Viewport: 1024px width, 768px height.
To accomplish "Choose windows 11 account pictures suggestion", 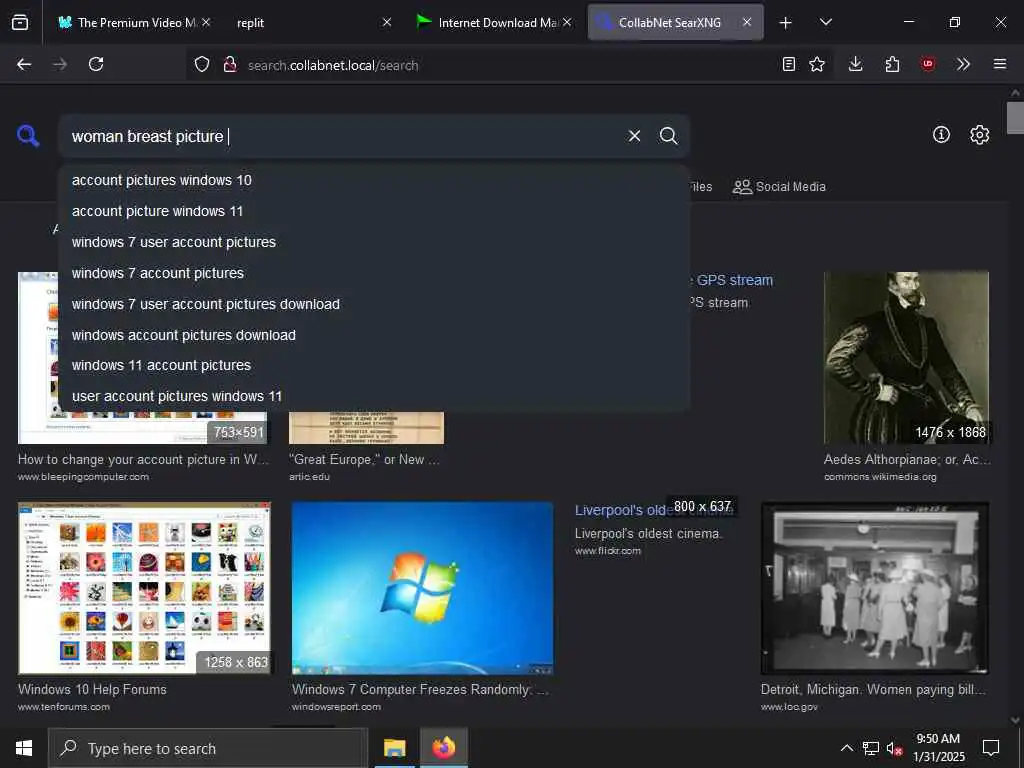I will tap(374, 365).
